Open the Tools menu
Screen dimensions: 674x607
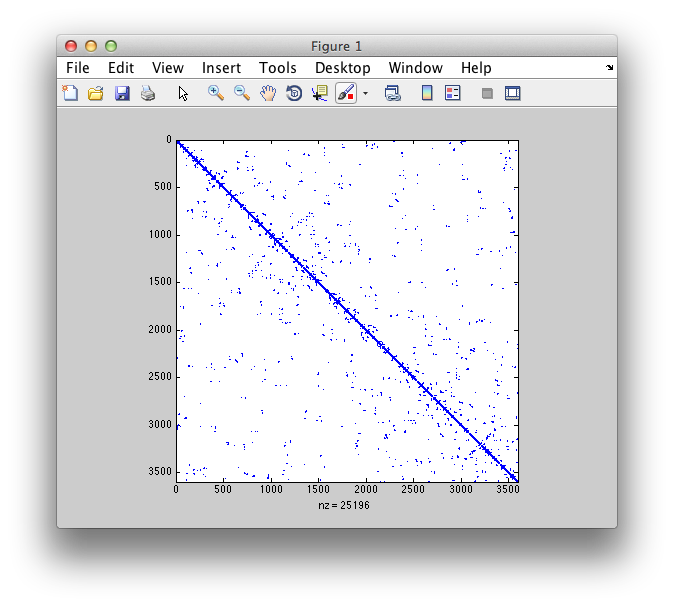pyautogui.click(x=277, y=68)
